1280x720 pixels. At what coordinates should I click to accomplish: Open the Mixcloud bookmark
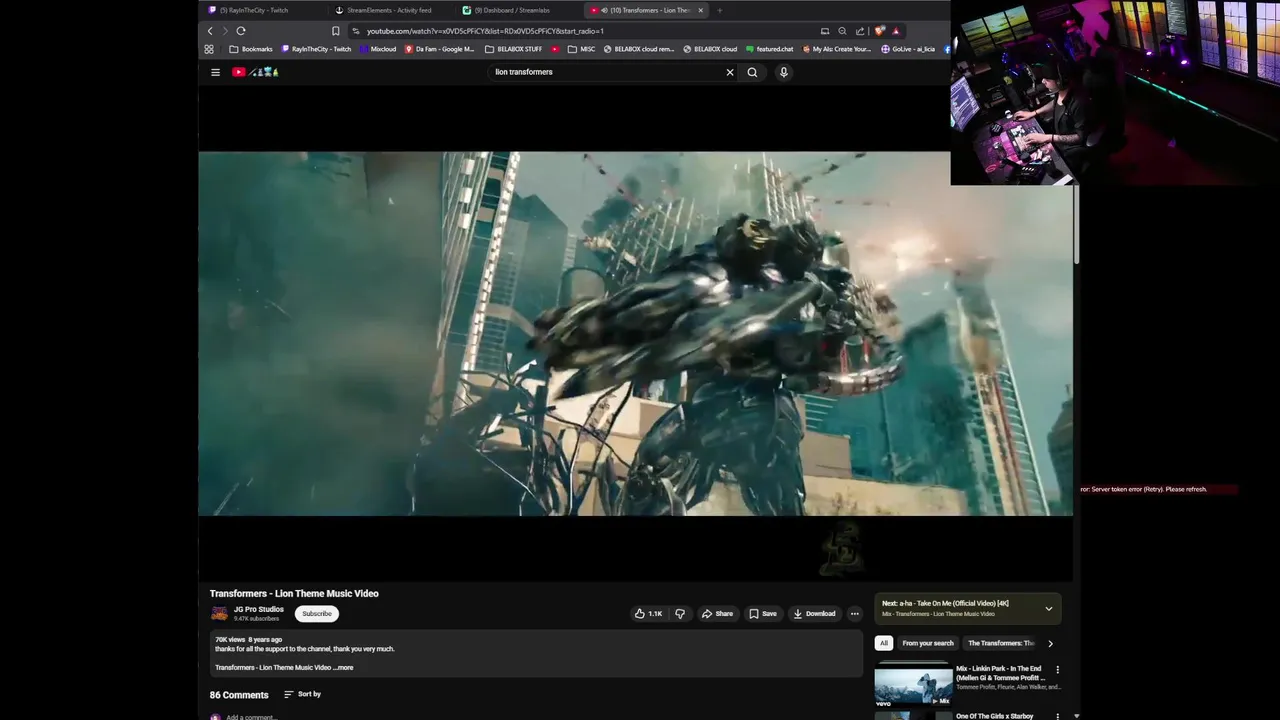tap(378, 49)
